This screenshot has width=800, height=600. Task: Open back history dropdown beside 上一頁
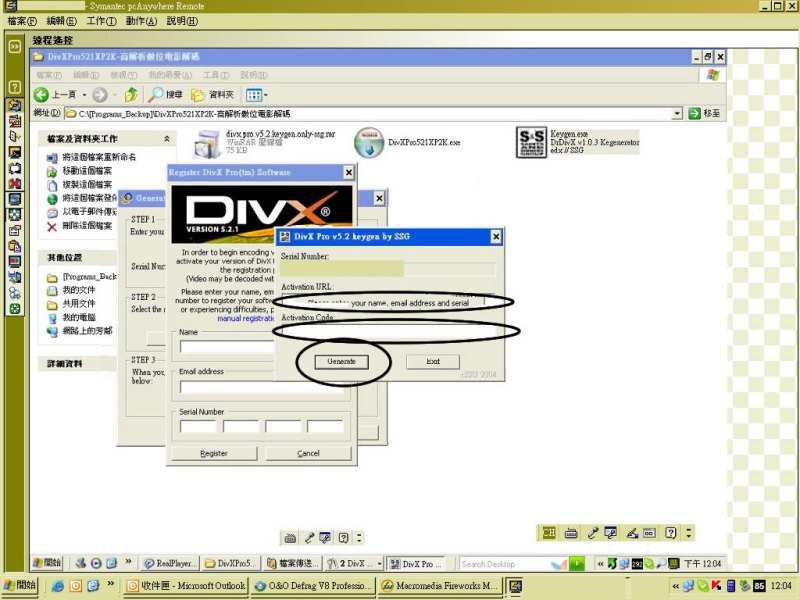coord(84,94)
